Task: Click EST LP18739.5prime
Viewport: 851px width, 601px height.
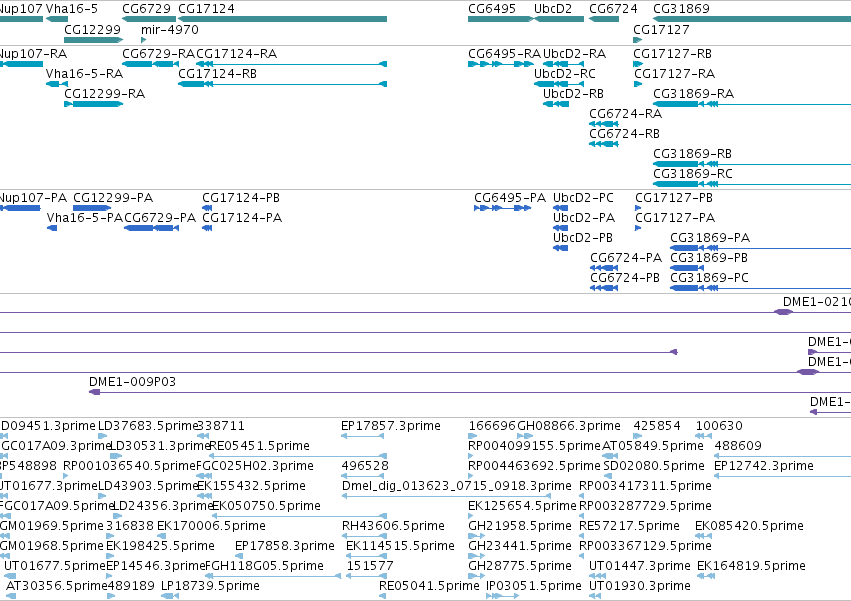Action: tap(170, 596)
